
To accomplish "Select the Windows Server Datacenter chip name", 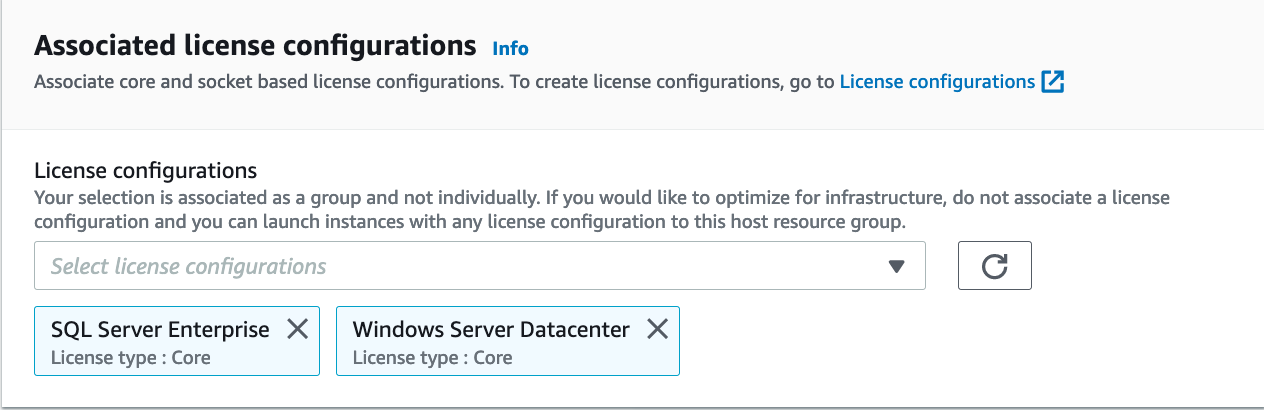I will pyautogui.click(x=491, y=329).
